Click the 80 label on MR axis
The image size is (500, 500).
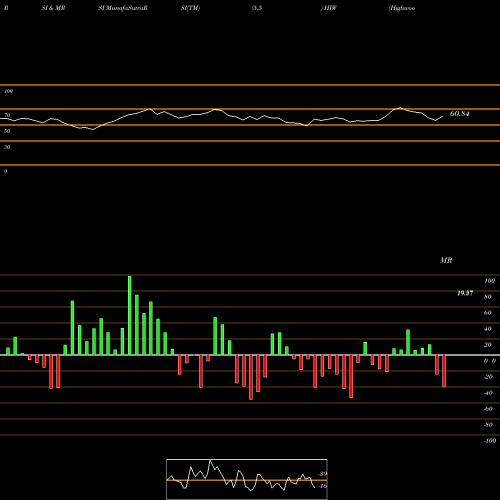click(x=488, y=297)
